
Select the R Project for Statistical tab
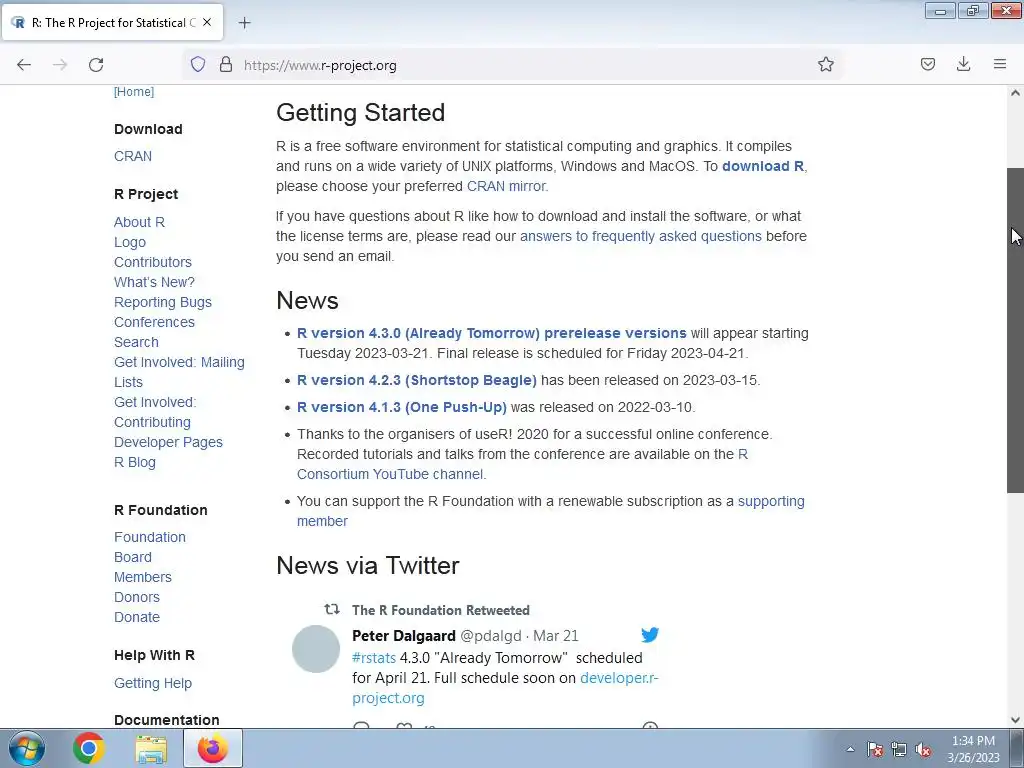[112, 22]
